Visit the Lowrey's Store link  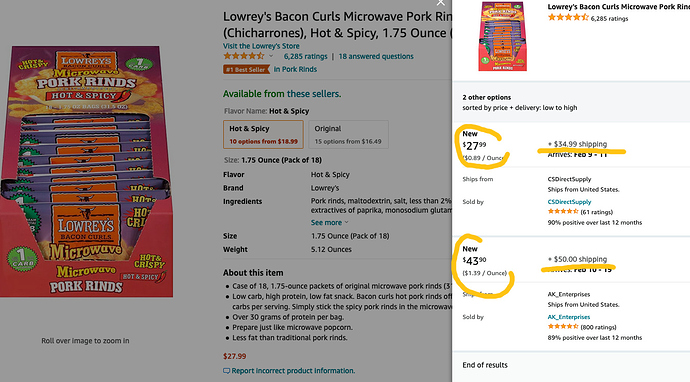[261, 46]
